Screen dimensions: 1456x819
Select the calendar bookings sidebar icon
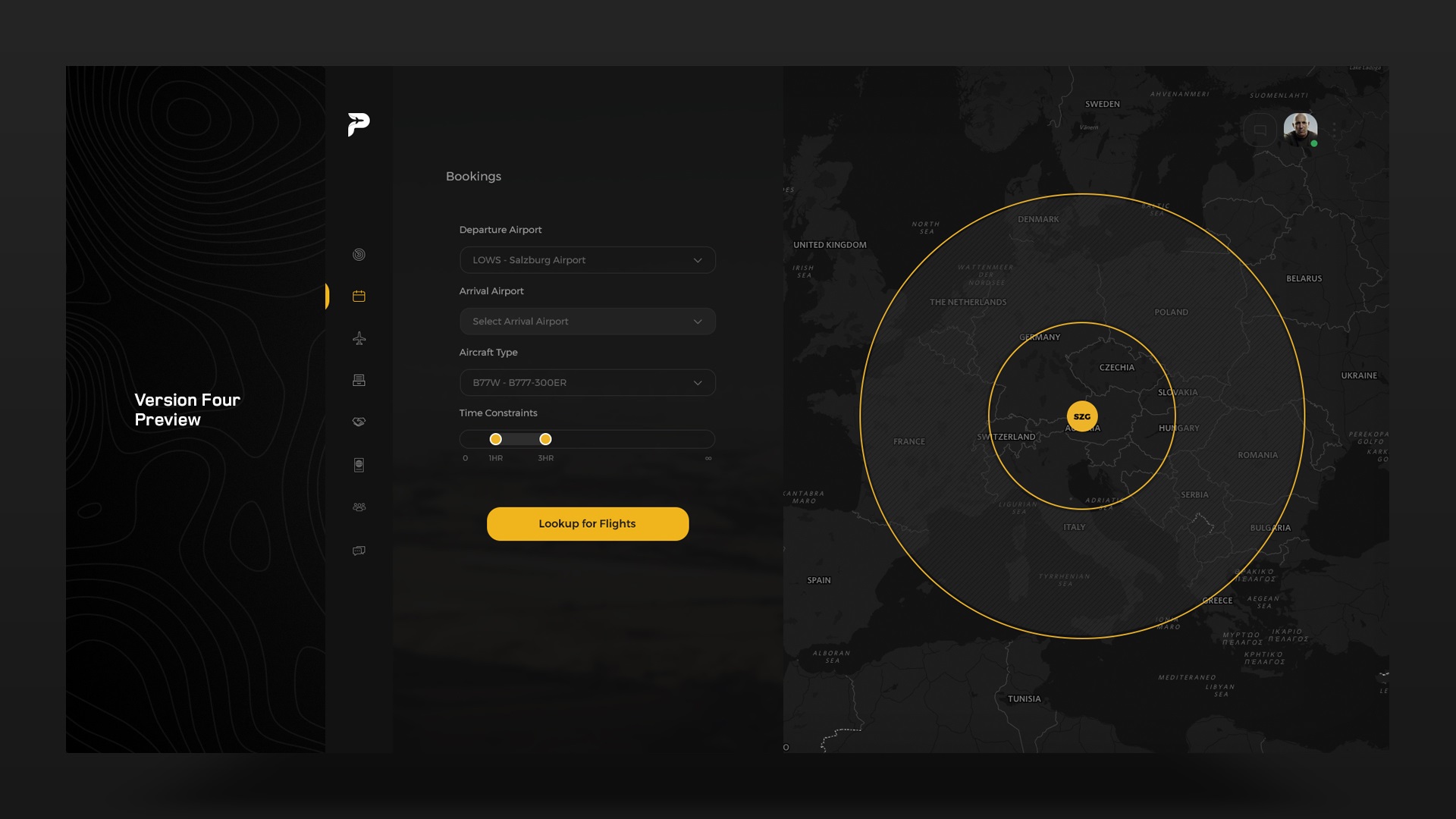[x=359, y=297]
